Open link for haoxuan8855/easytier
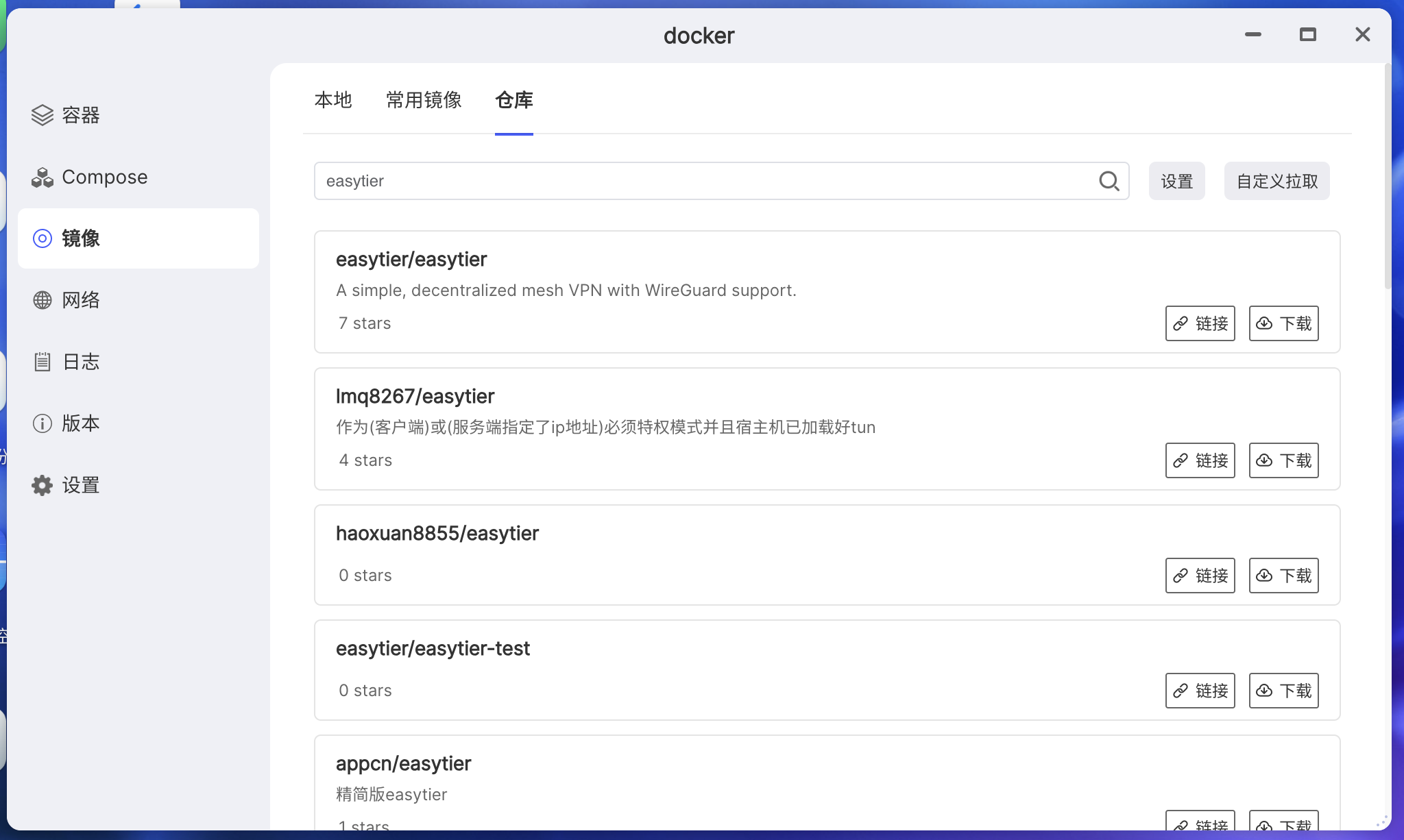This screenshot has height=840, width=1404. pos(1200,576)
